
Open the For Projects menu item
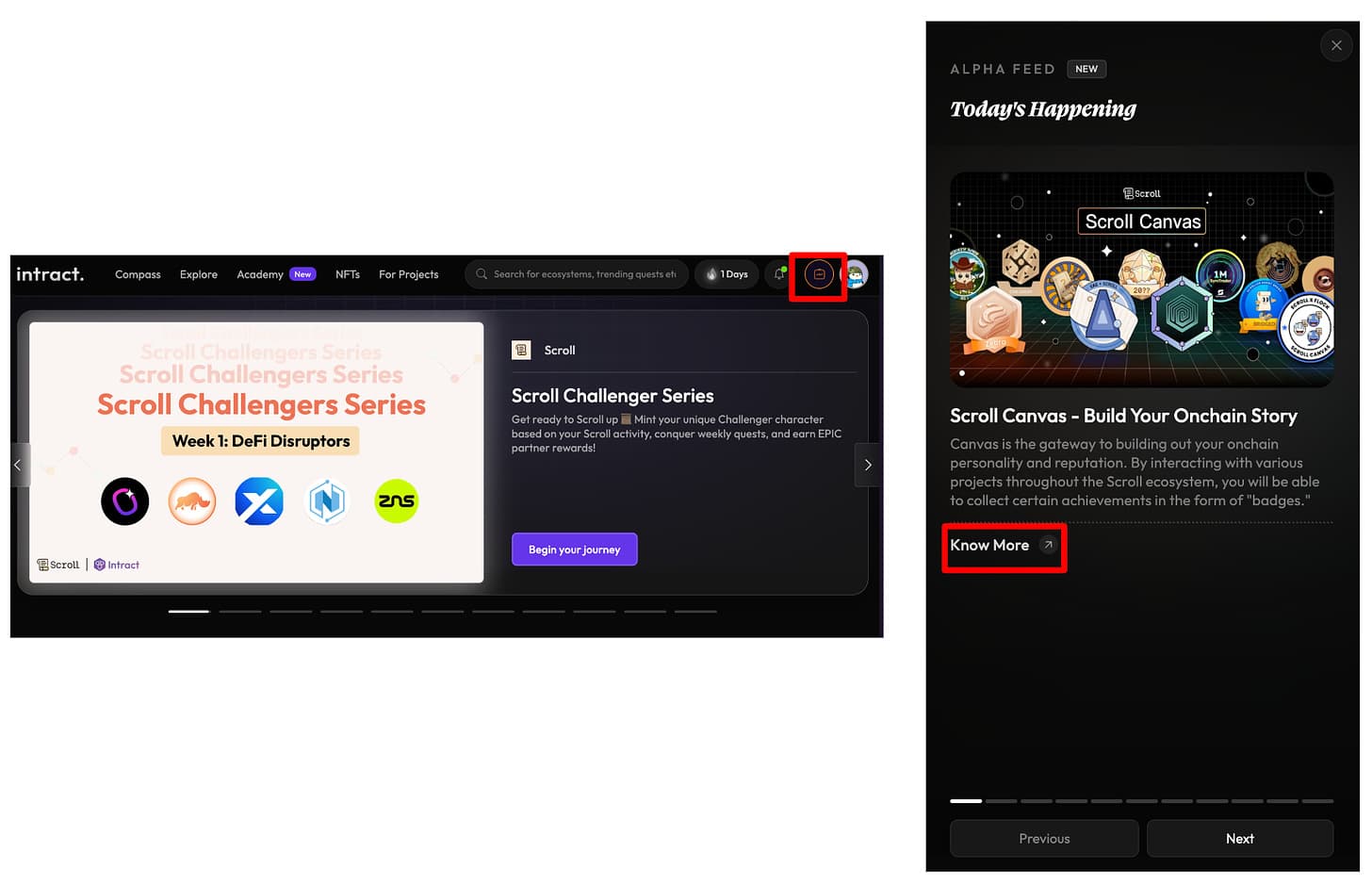click(x=409, y=274)
